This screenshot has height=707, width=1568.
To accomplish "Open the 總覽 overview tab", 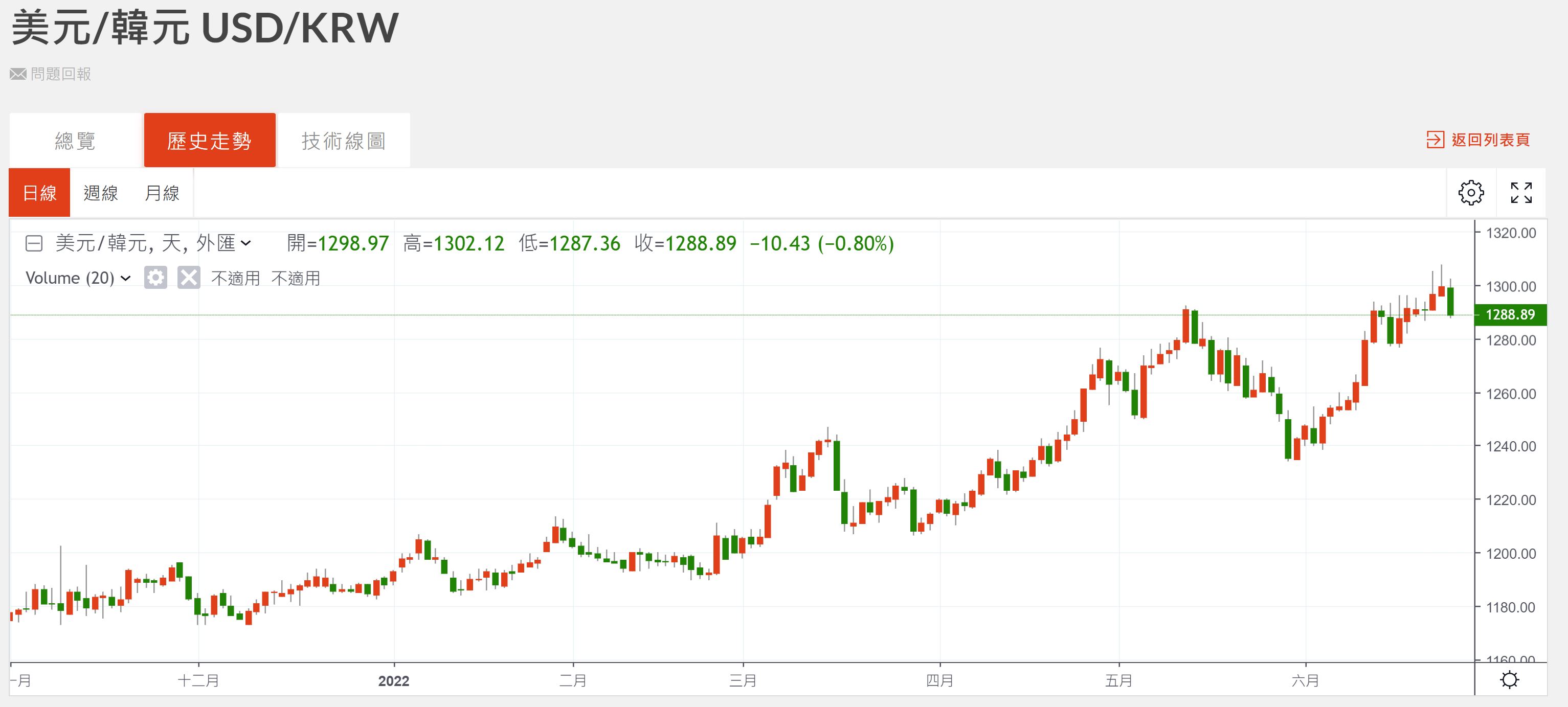I will coord(75,141).
